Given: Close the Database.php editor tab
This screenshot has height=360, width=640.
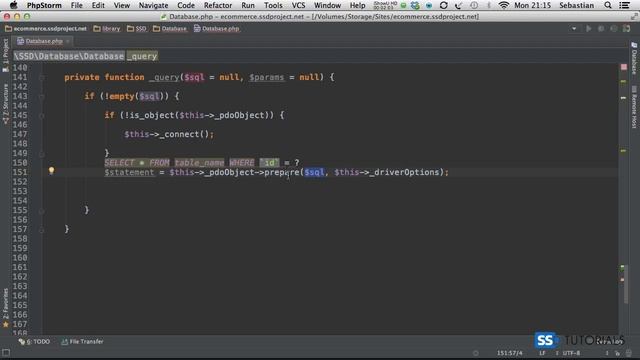Looking at the screenshot, I should (x=68, y=41).
